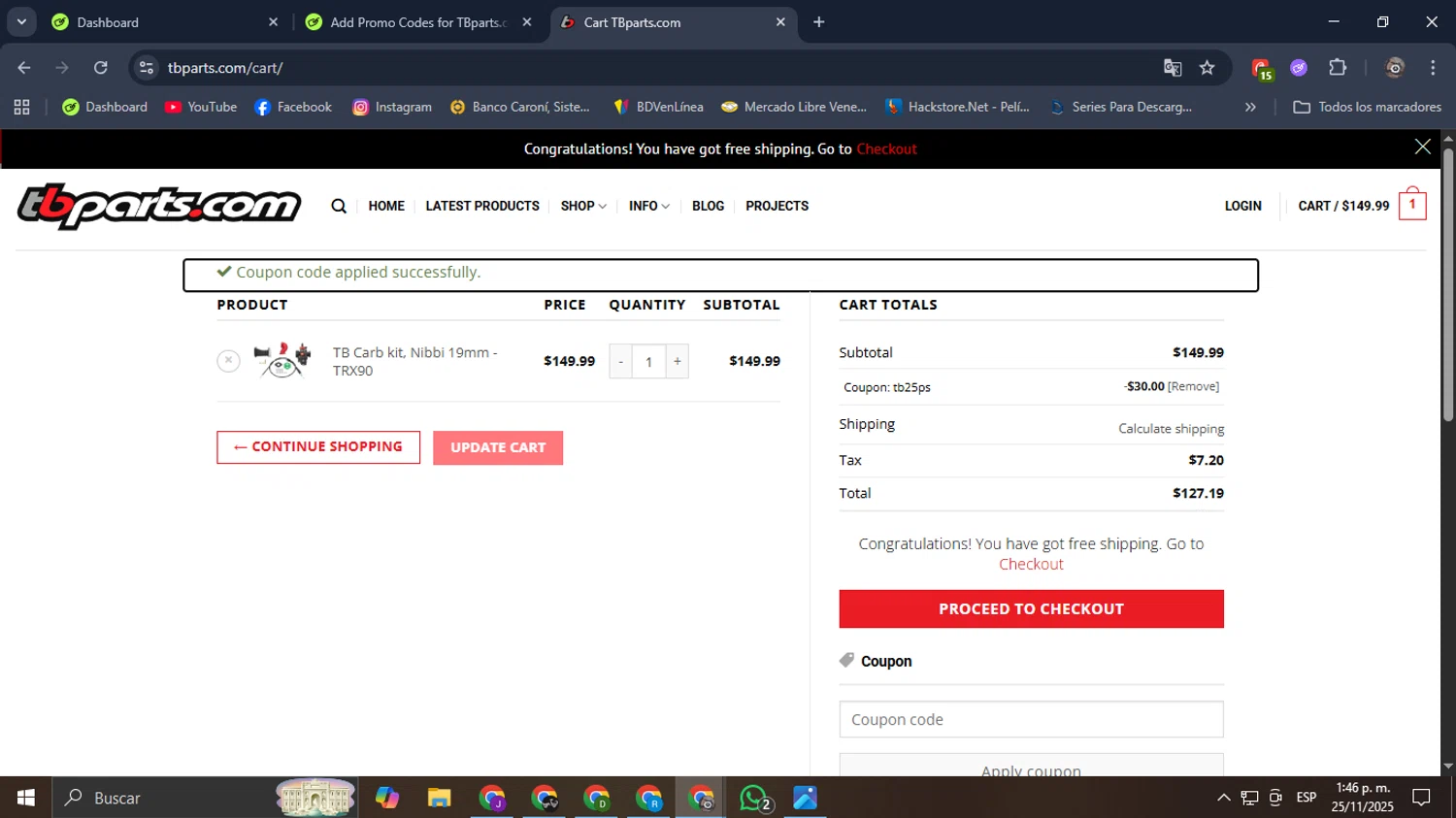Screen dimensions: 1456x818
Task: Go to Checkout from top banner
Action: point(886,148)
